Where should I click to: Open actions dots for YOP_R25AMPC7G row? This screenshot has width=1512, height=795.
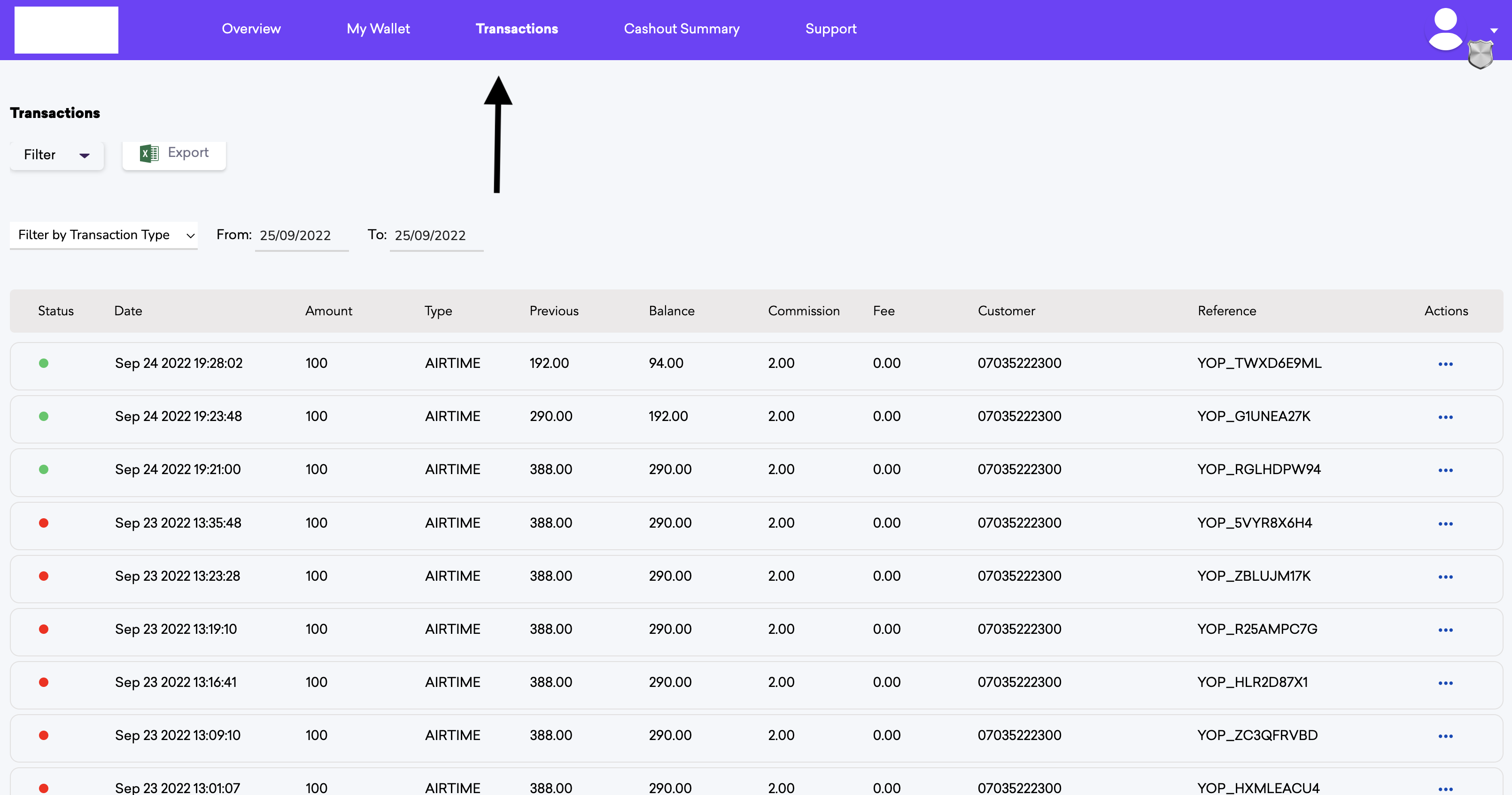(1445, 630)
